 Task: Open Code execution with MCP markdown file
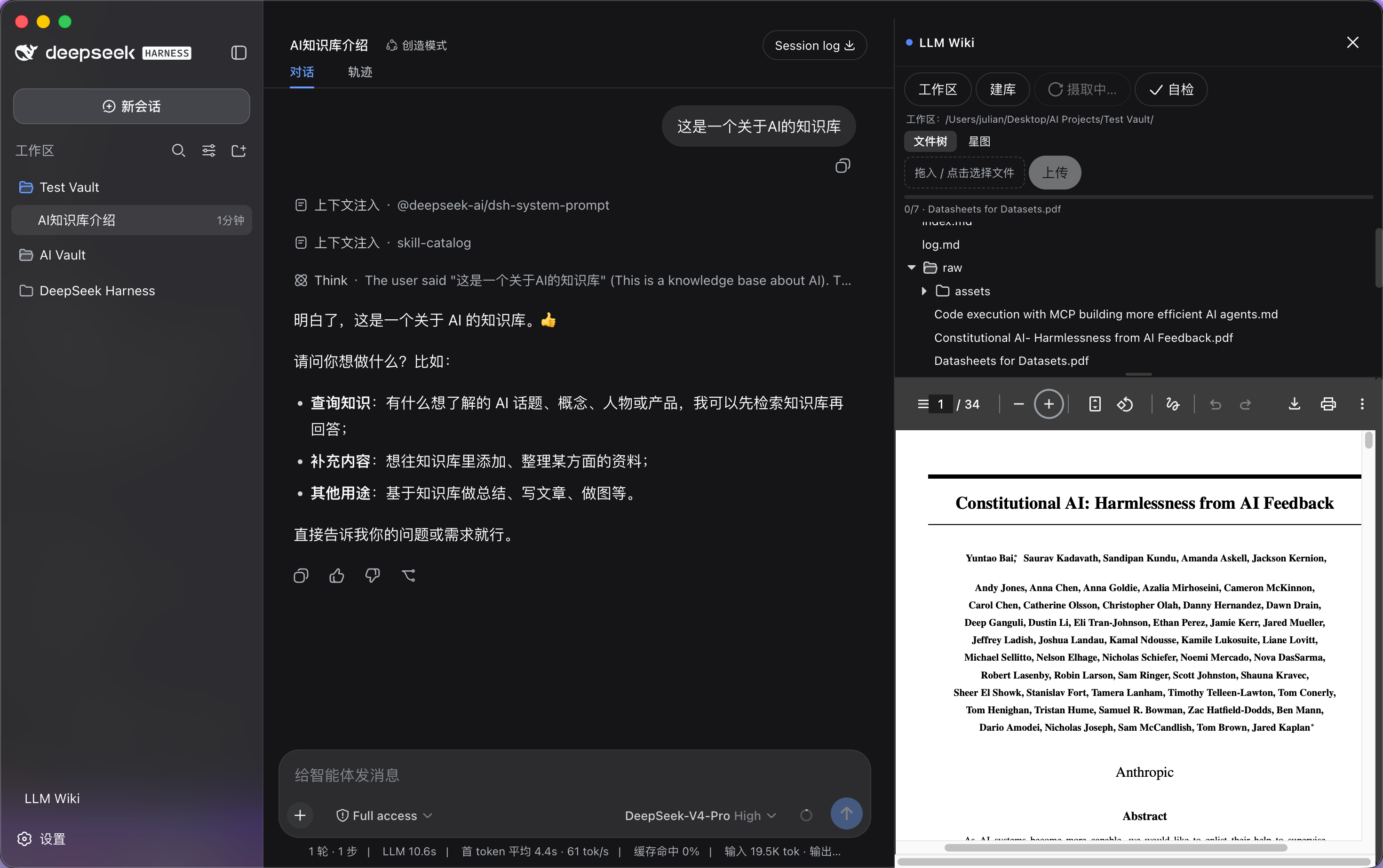pyautogui.click(x=1105, y=314)
